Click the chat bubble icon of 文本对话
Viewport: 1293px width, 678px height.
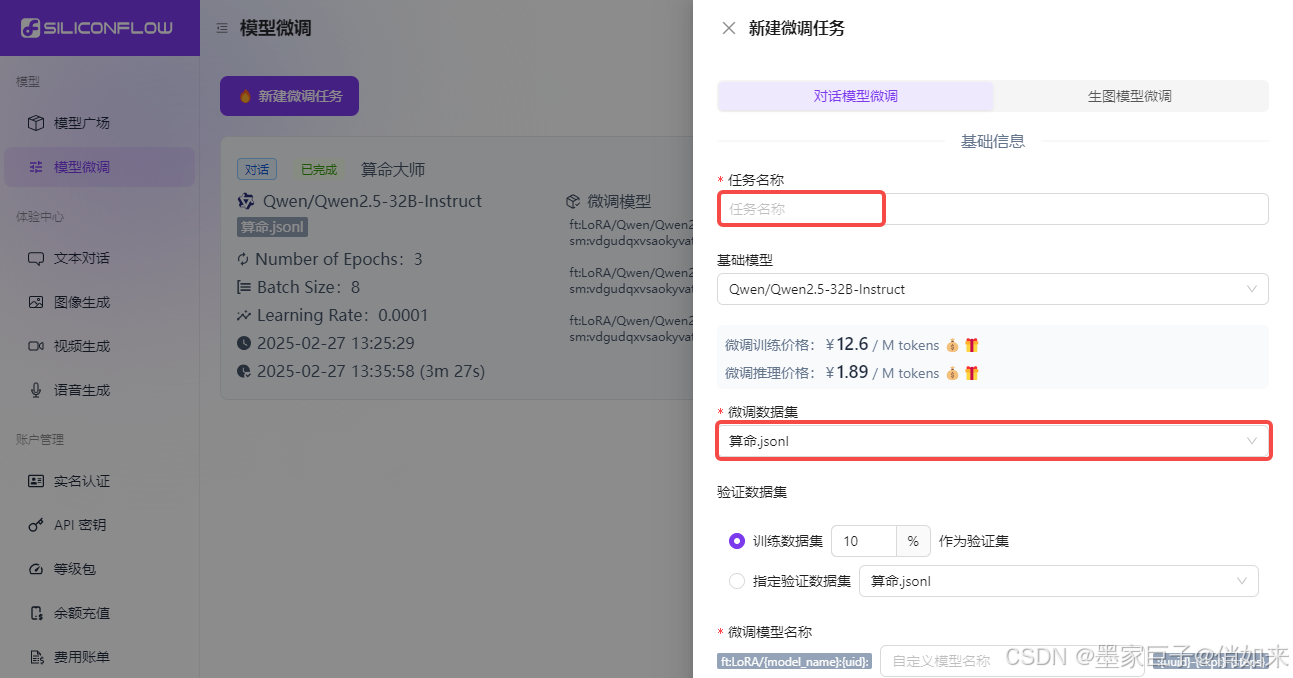[36, 258]
